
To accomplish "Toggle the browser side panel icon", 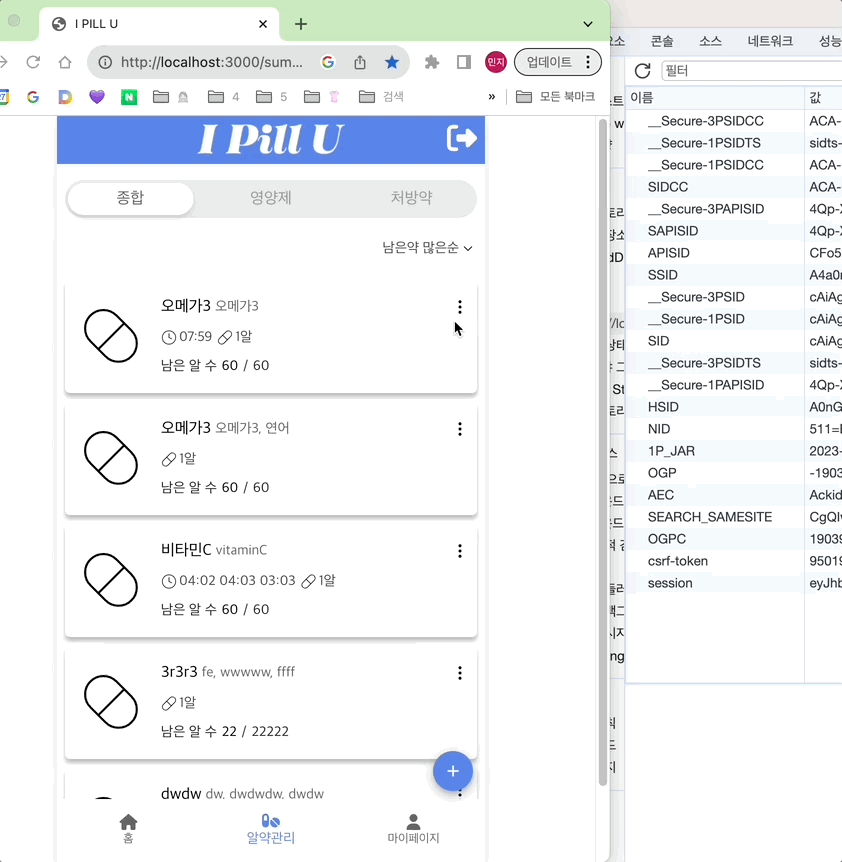I will pos(464,62).
